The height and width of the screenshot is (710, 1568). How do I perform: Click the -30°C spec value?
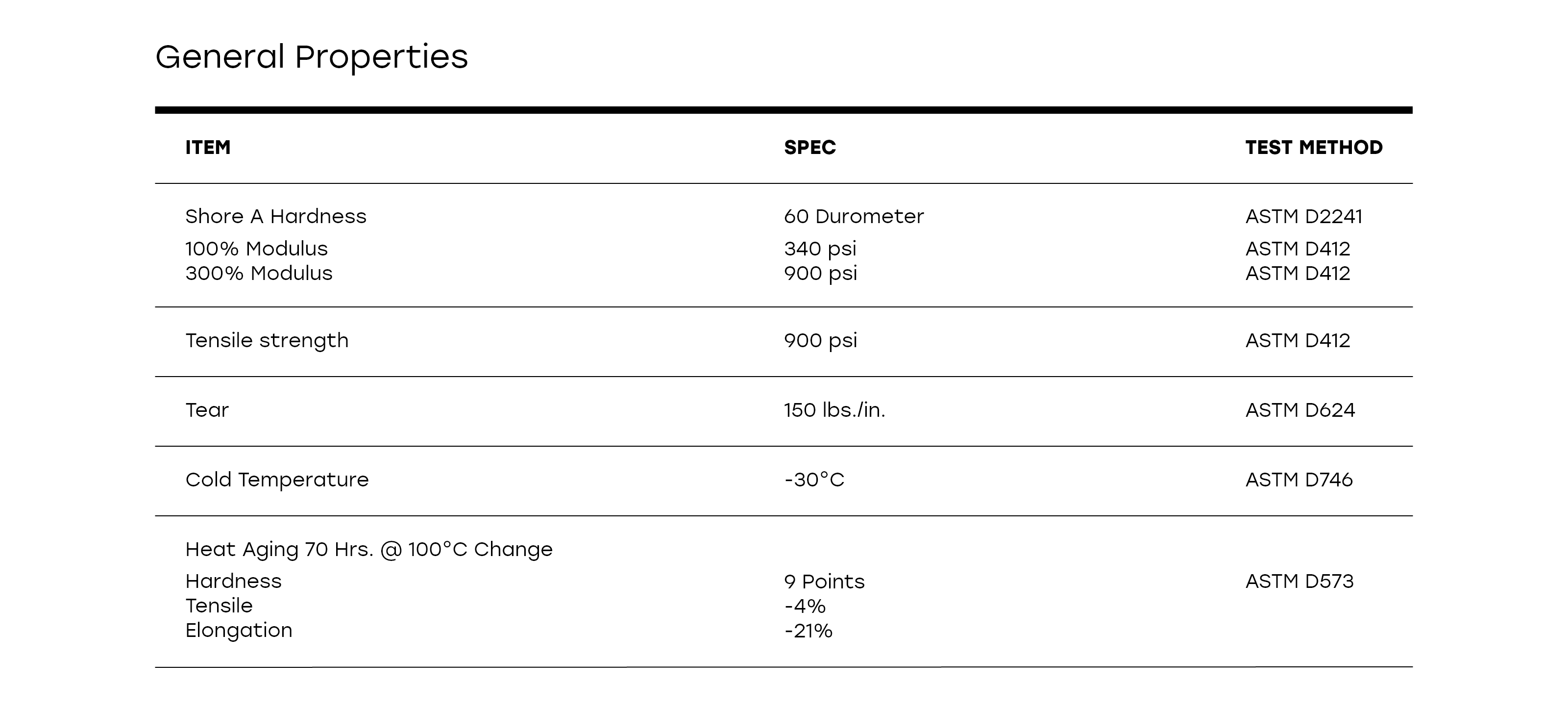(814, 480)
